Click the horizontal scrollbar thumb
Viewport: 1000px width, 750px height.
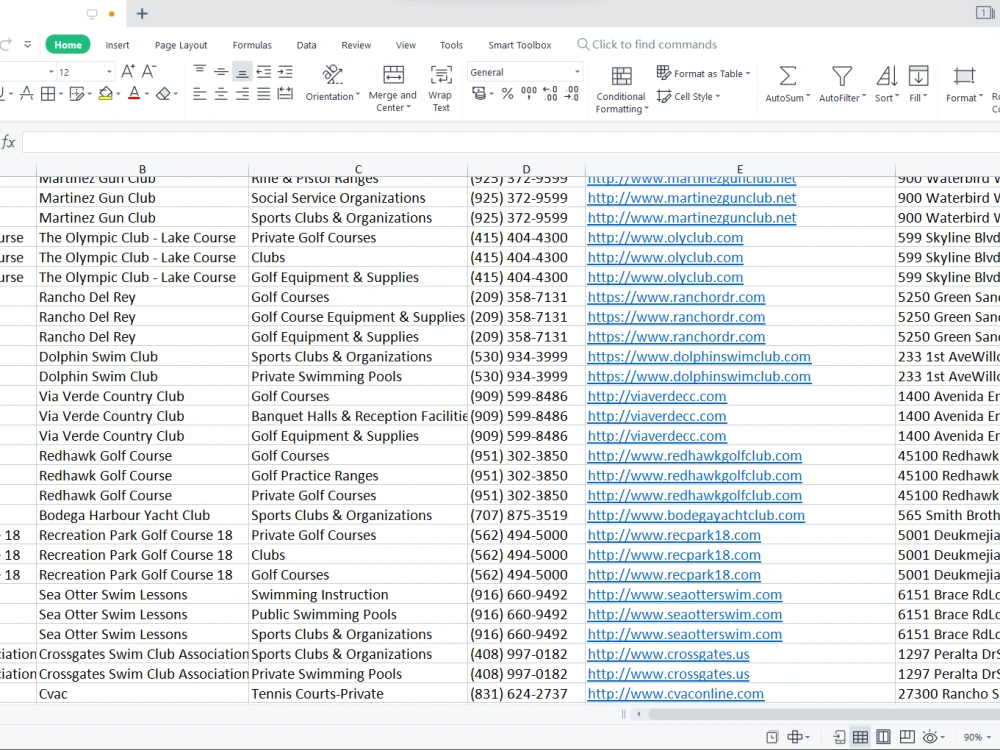point(824,714)
